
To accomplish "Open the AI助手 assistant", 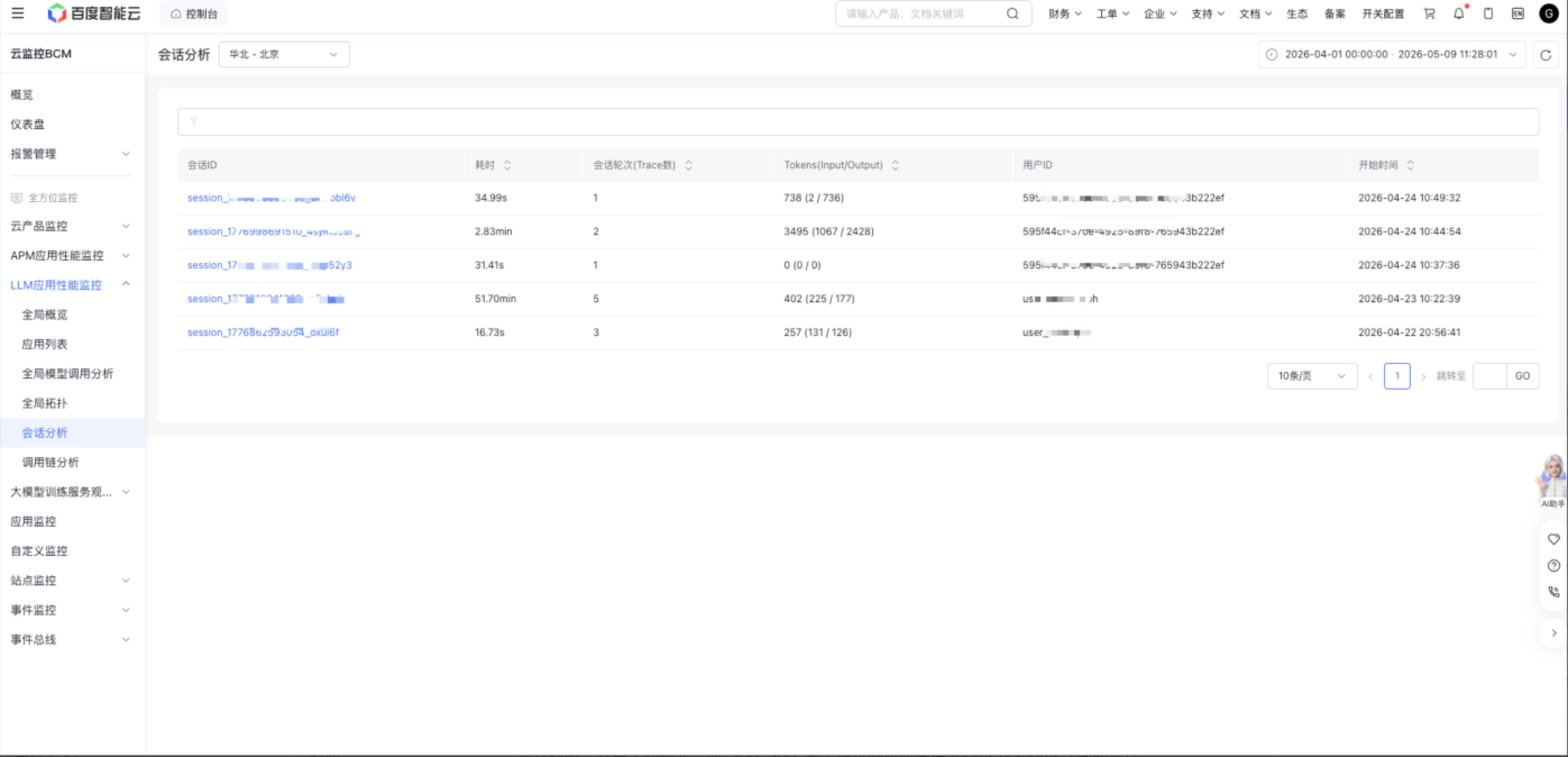I will pyautogui.click(x=1553, y=481).
